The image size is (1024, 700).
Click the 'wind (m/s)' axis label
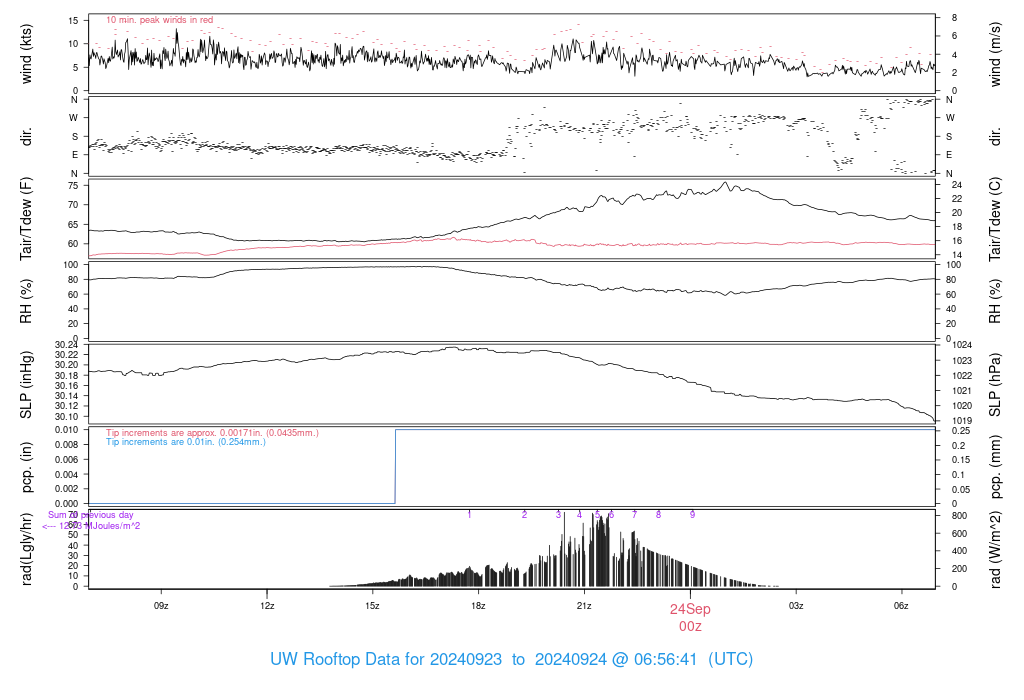tap(995, 54)
